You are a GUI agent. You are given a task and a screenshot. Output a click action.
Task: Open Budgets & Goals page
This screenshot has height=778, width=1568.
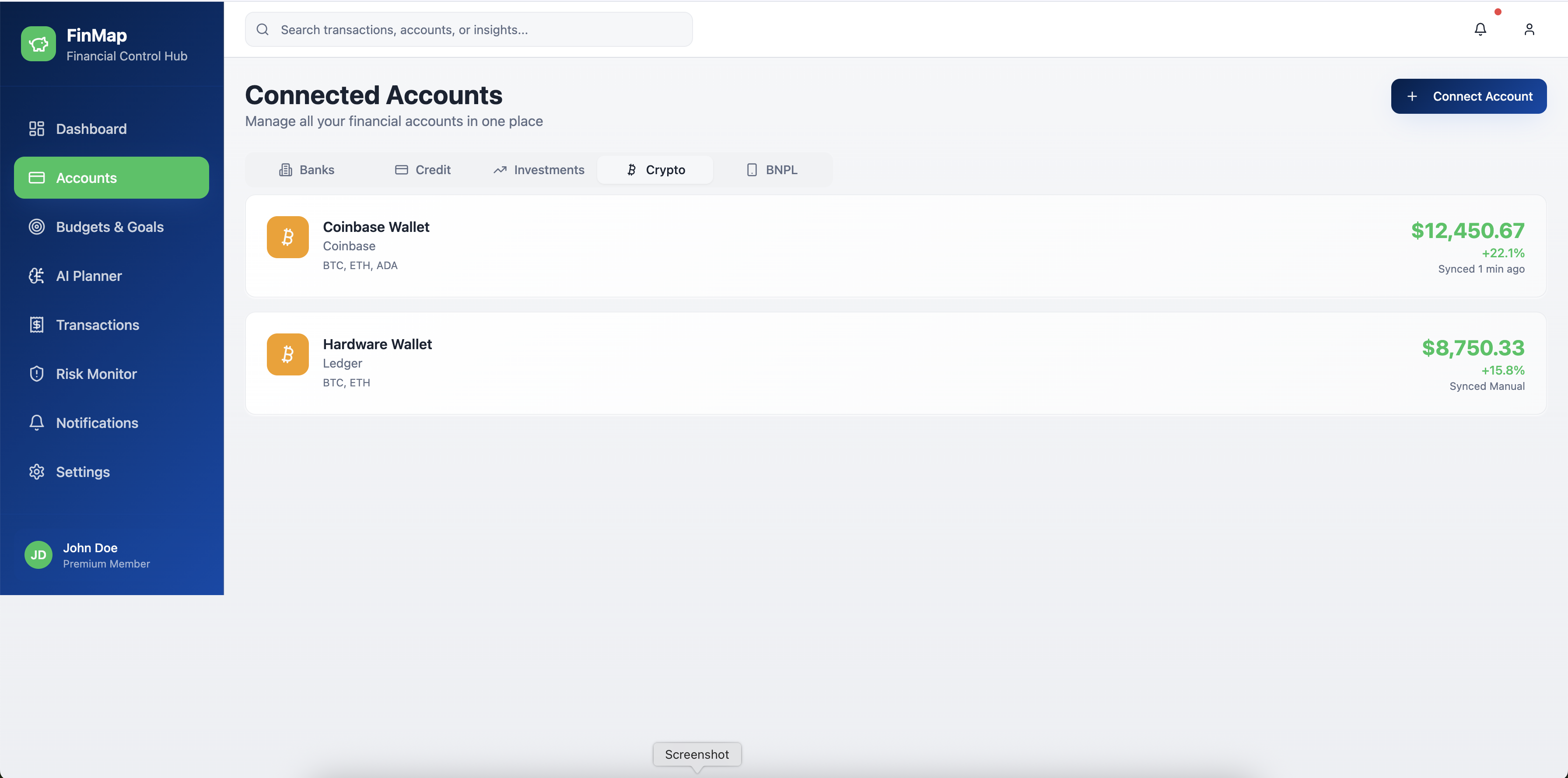[112, 227]
